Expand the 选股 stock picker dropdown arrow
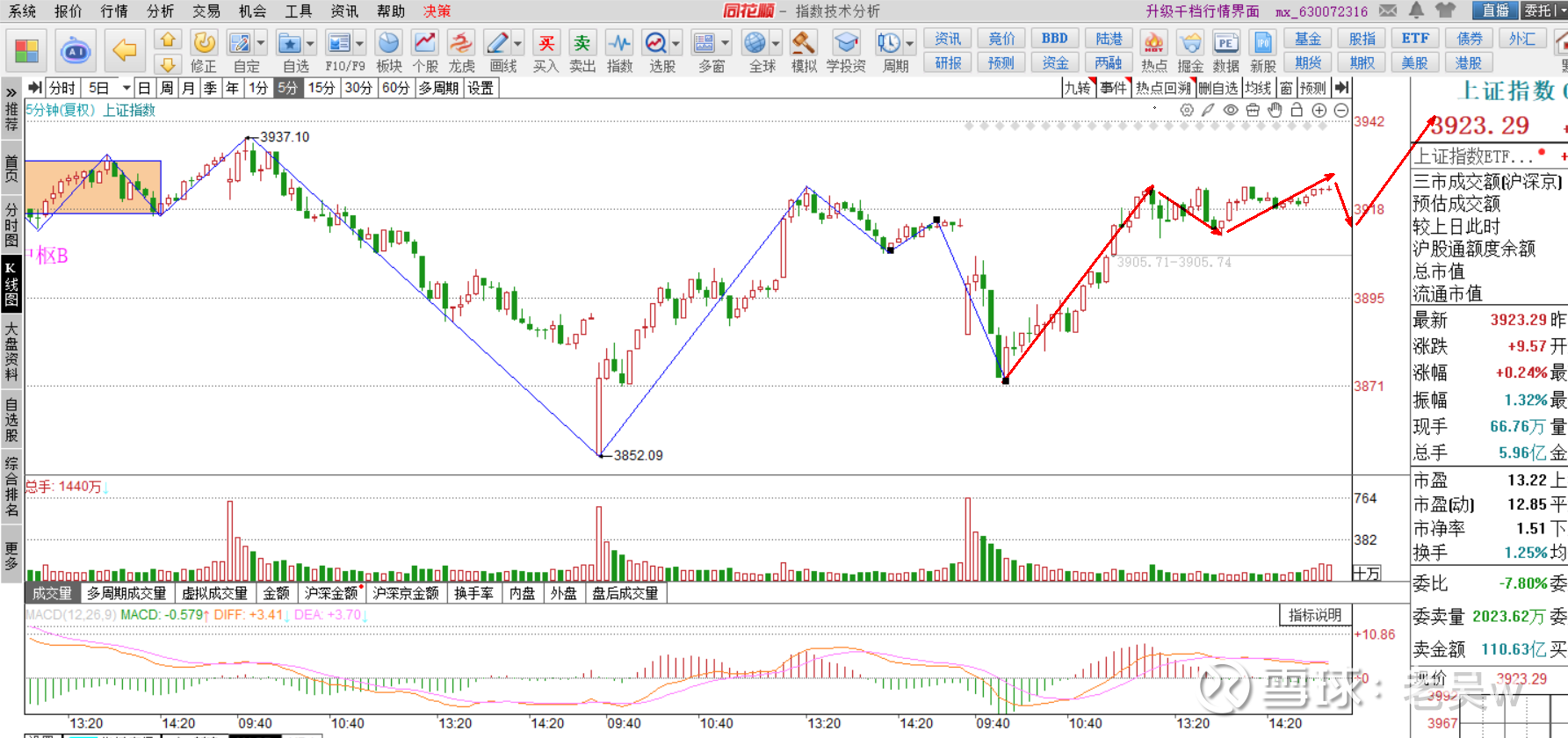The image size is (1568, 738). tap(676, 43)
